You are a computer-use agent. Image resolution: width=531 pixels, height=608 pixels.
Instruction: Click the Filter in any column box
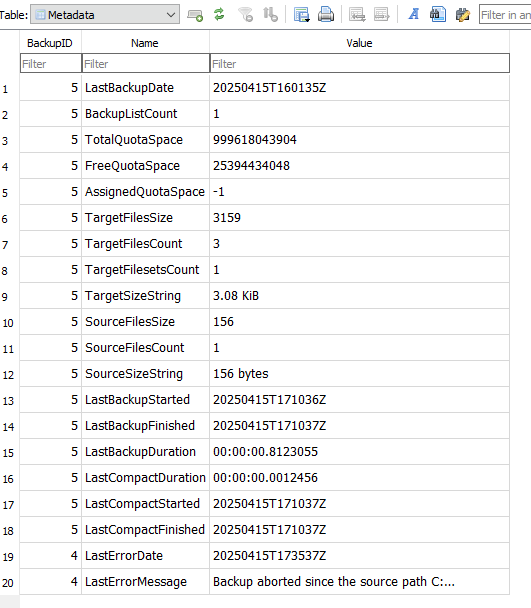tap(505, 15)
